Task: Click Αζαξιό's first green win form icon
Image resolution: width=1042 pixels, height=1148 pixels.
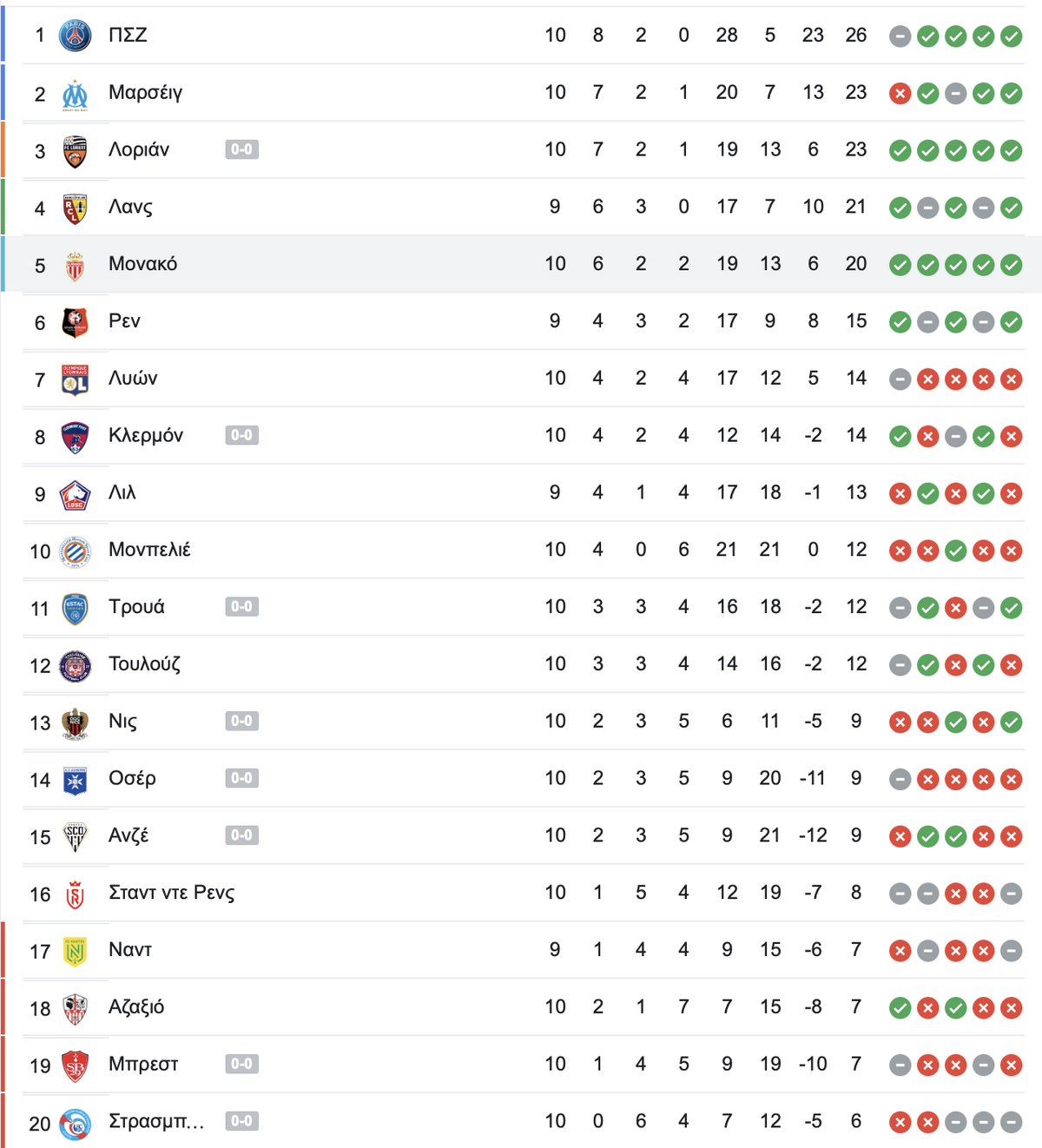Action: point(900,1008)
